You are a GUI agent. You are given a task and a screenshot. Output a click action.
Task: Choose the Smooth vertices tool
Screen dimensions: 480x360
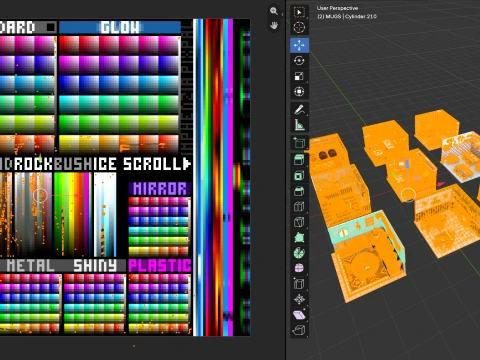point(299,268)
